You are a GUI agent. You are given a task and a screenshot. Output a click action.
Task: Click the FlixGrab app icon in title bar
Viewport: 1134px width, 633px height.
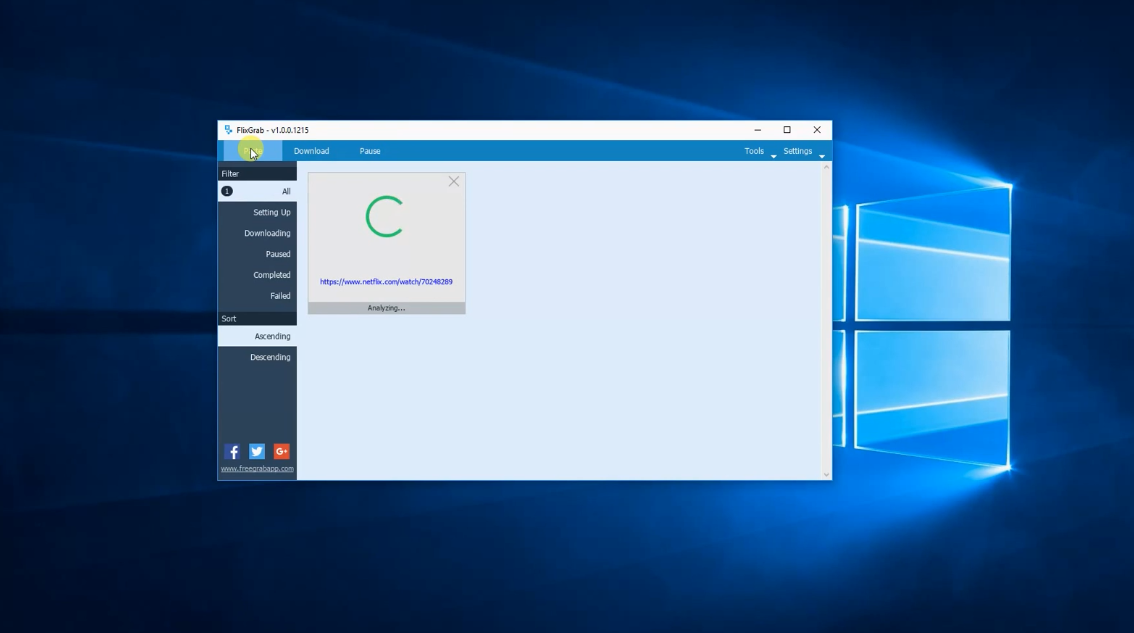[228, 130]
